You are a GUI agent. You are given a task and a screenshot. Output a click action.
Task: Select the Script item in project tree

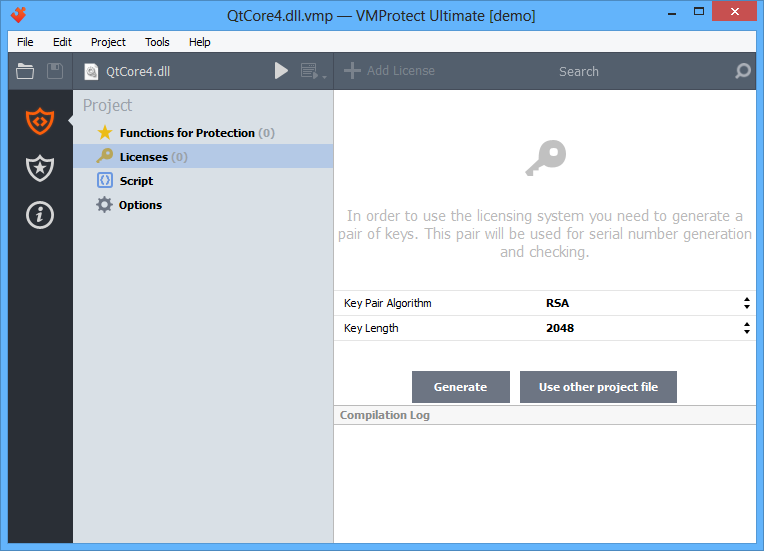[x=136, y=181]
